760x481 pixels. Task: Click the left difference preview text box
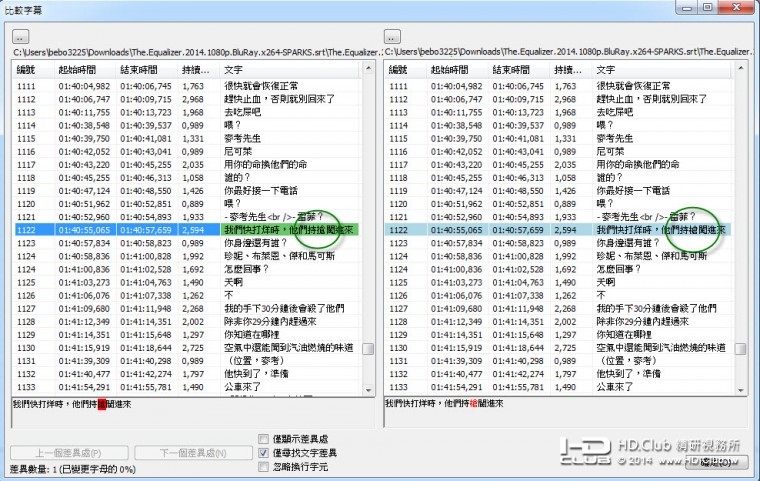coord(193,413)
